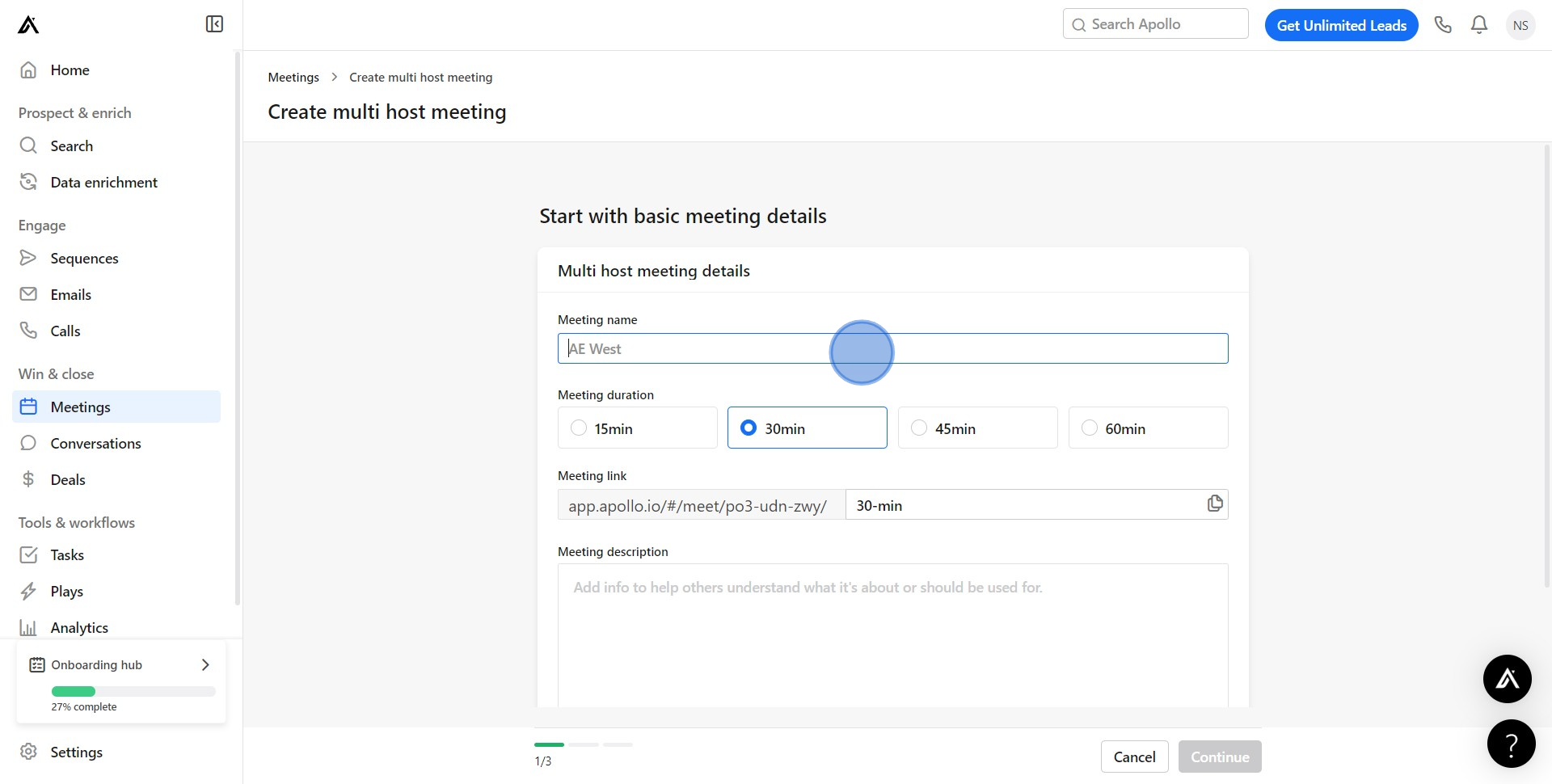Click the 'Tools & workflows' section label
Viewport: 1552px width, 784px height.
click(x=77, y=522)
